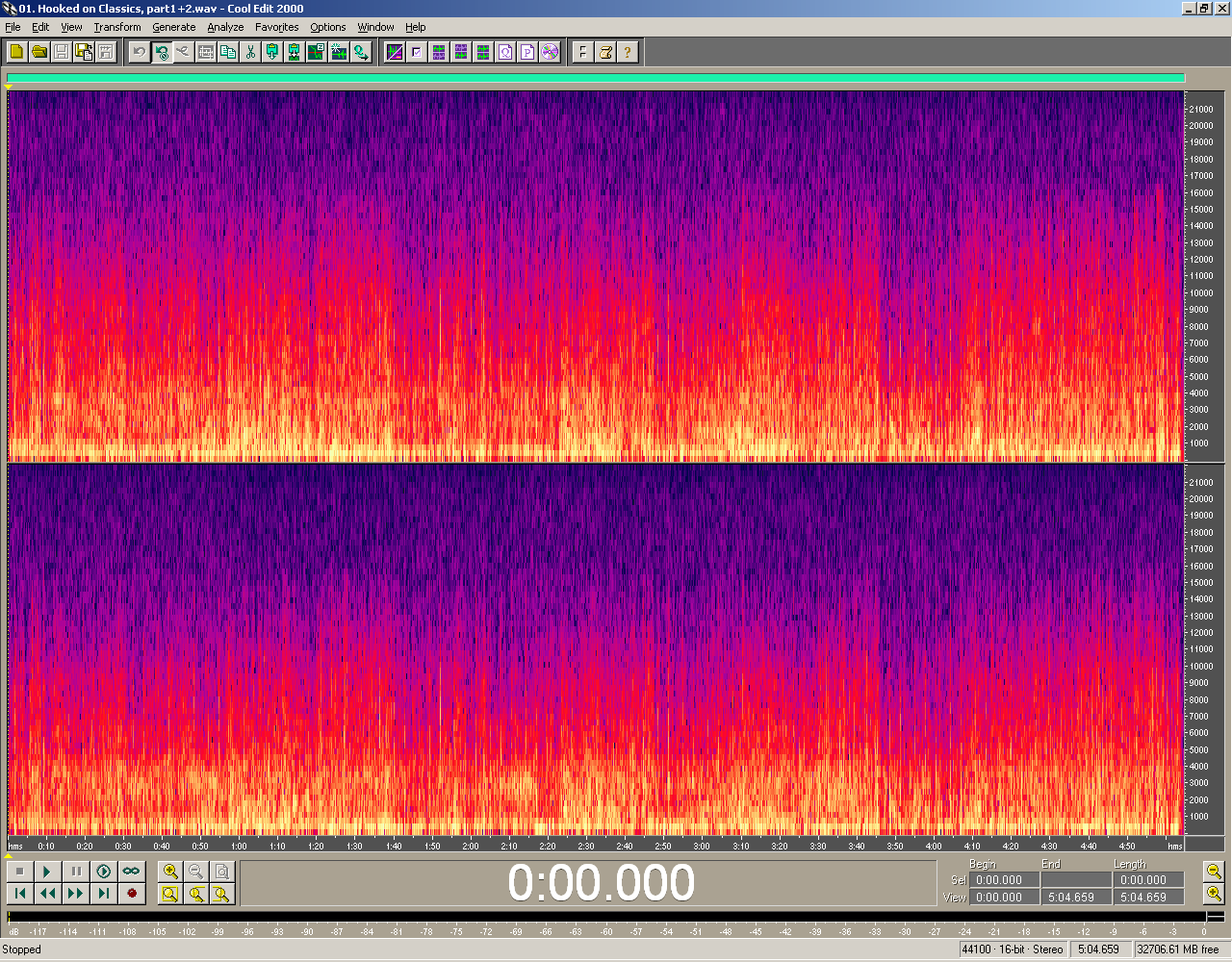
Task: Click the scissors Cut icon in toolbar
Action: coord(250,52)
